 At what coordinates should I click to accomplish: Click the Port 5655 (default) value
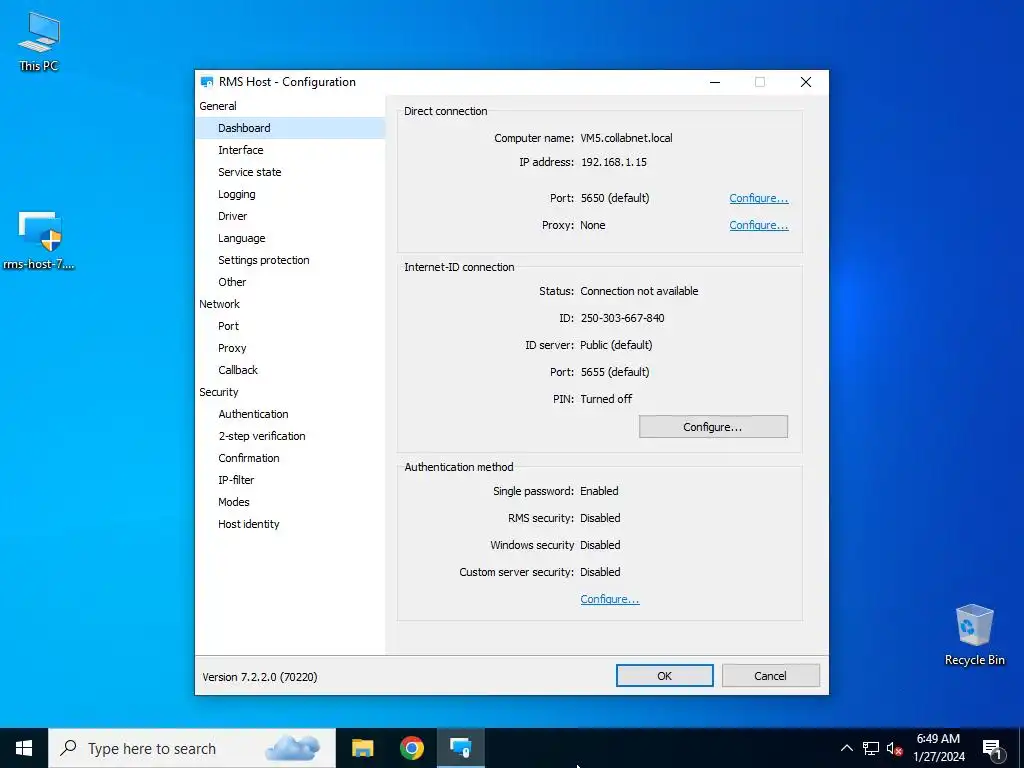615,372
